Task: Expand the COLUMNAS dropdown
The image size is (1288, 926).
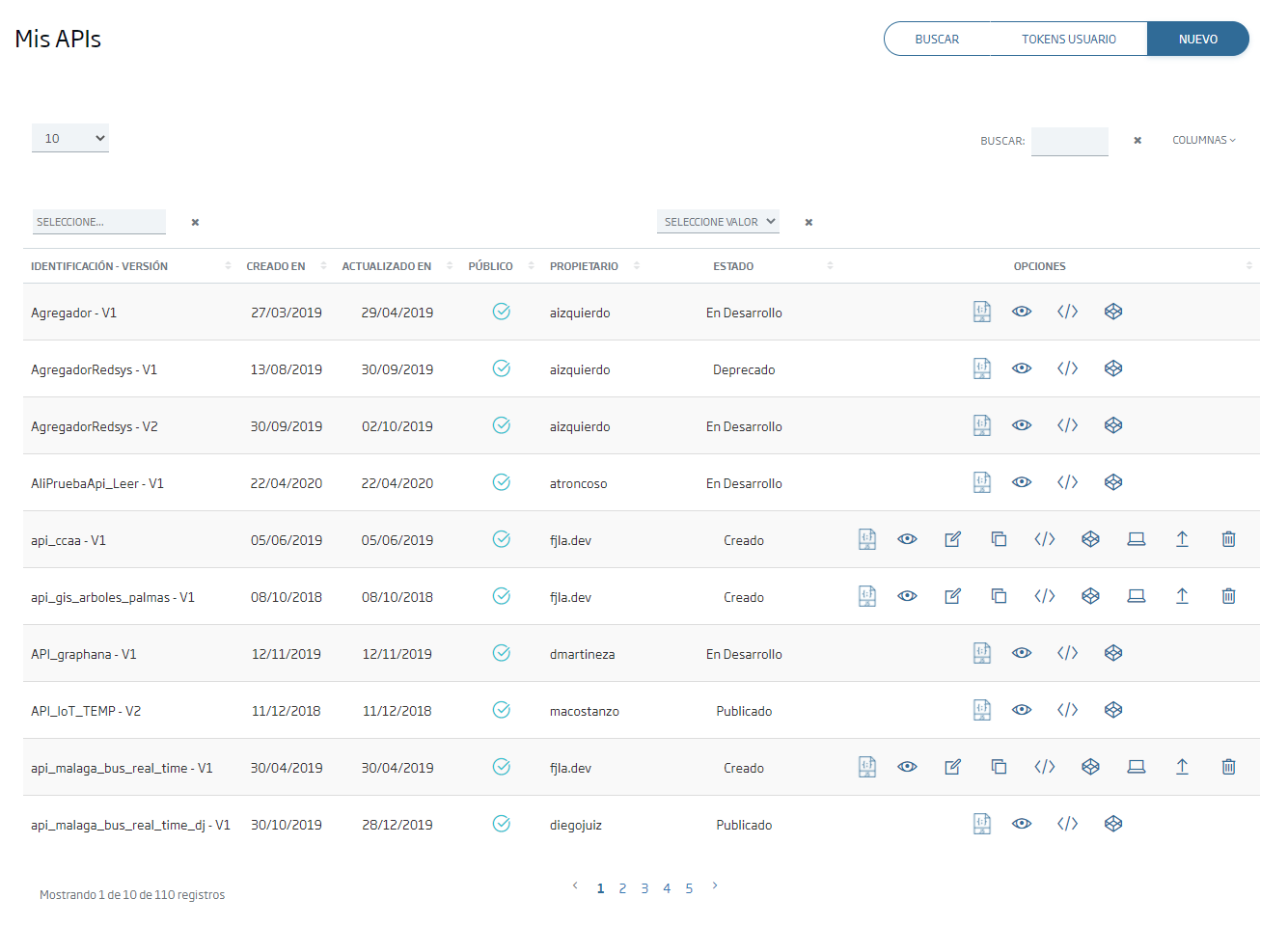Action: 1204,140
